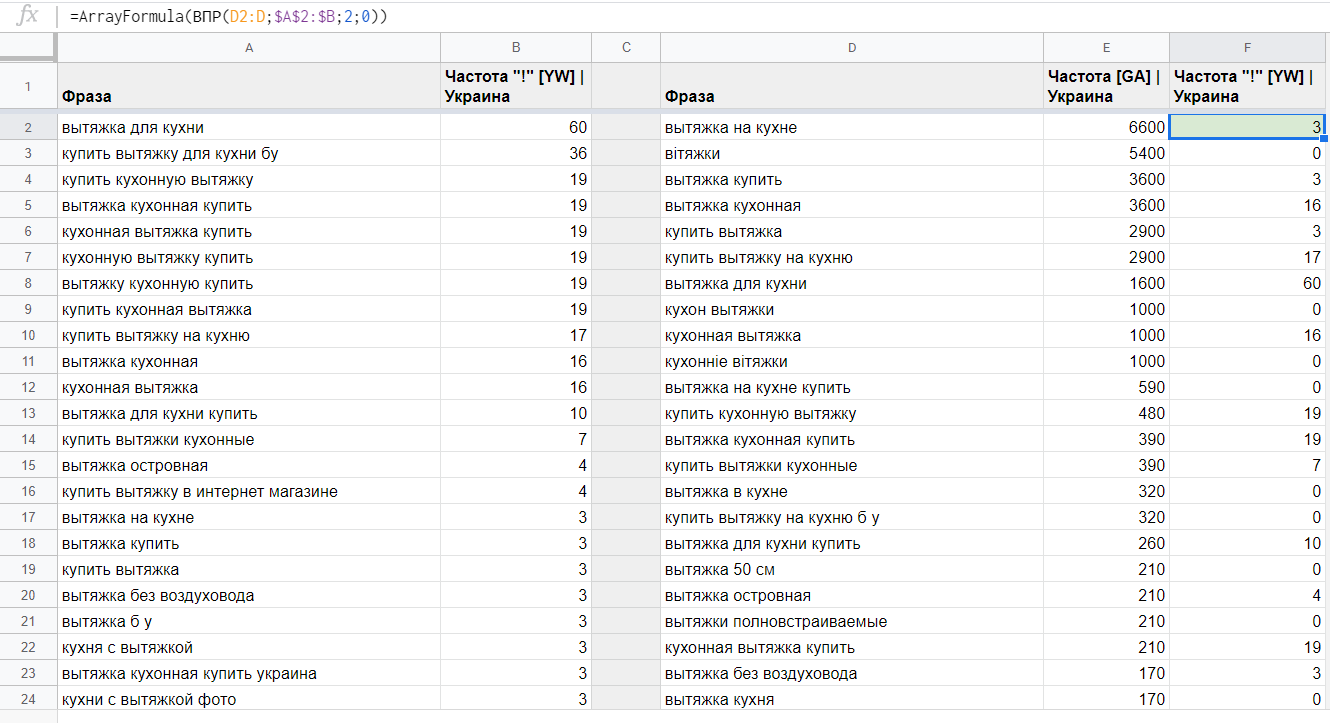The height and width of the screenshot is (723, 1330).
Task: Select cell 'купить вытяжку на кухню б у'
Action: [x=852, y=518]
